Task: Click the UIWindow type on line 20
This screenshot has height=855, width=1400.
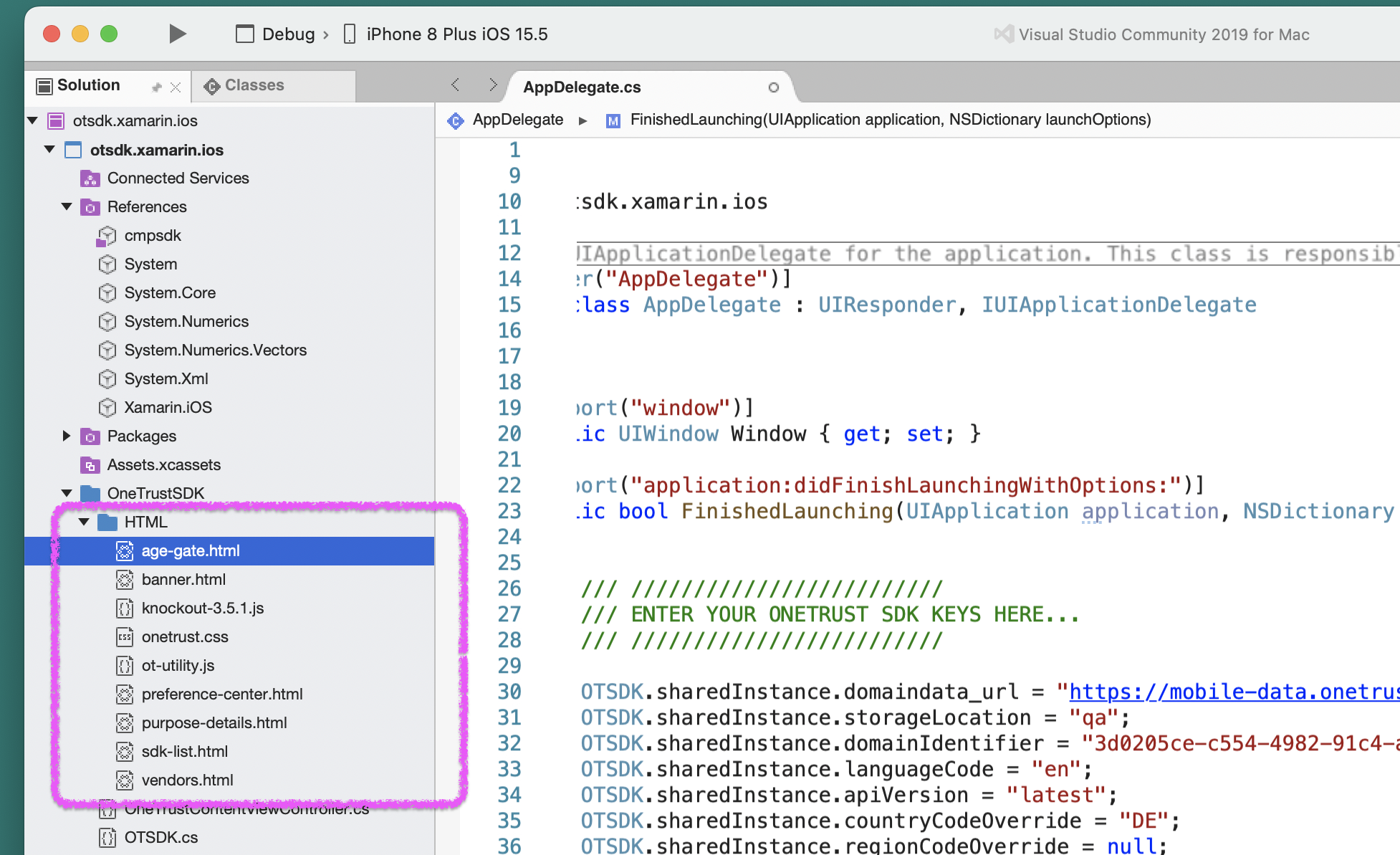Action: coord(668,434)
